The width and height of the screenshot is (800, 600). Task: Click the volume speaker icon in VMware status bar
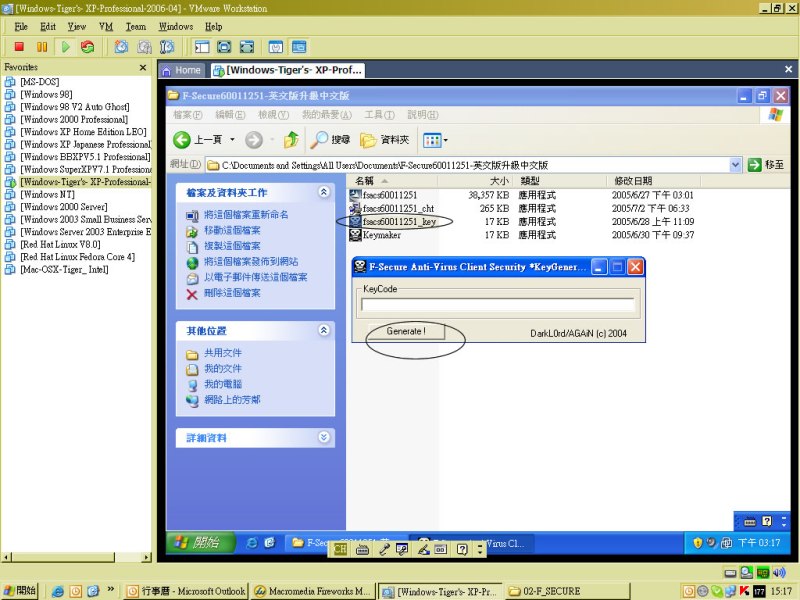(779, 572)
